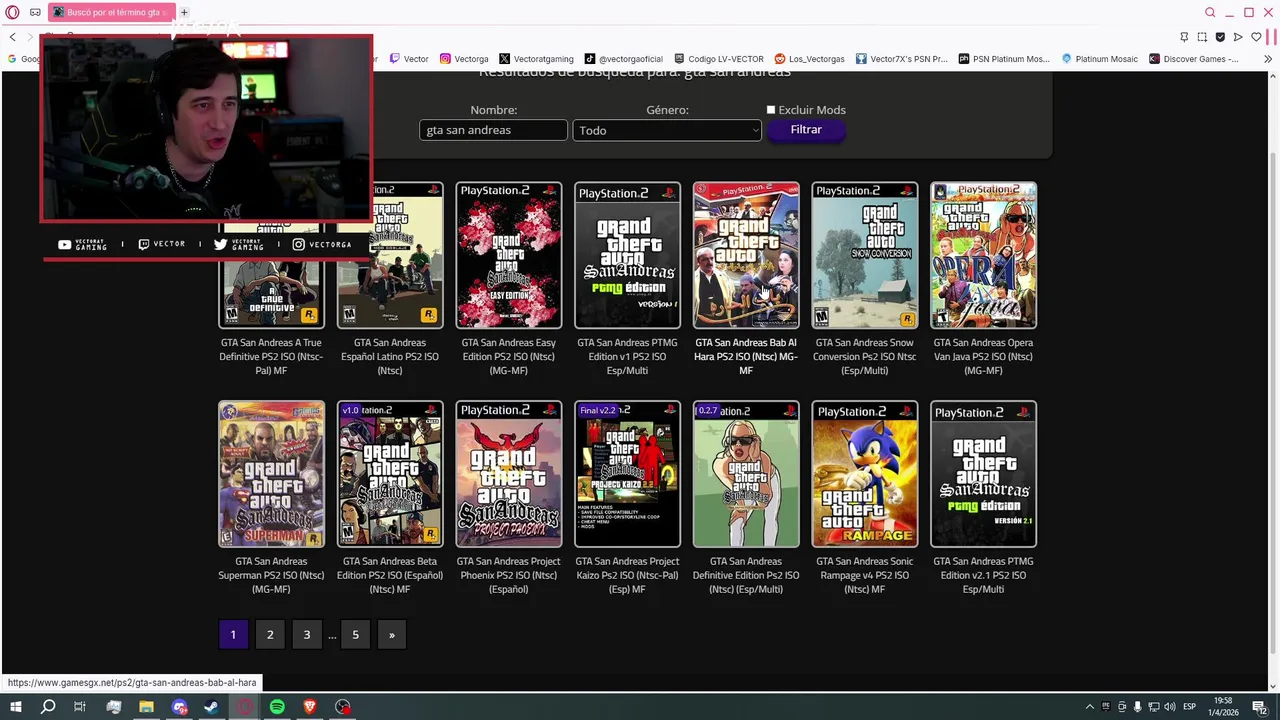Image resolution: width=1280 pixels, height=720 pixels.
Task: Open the Vector Twitch bookmark
Action: point(409,59)
